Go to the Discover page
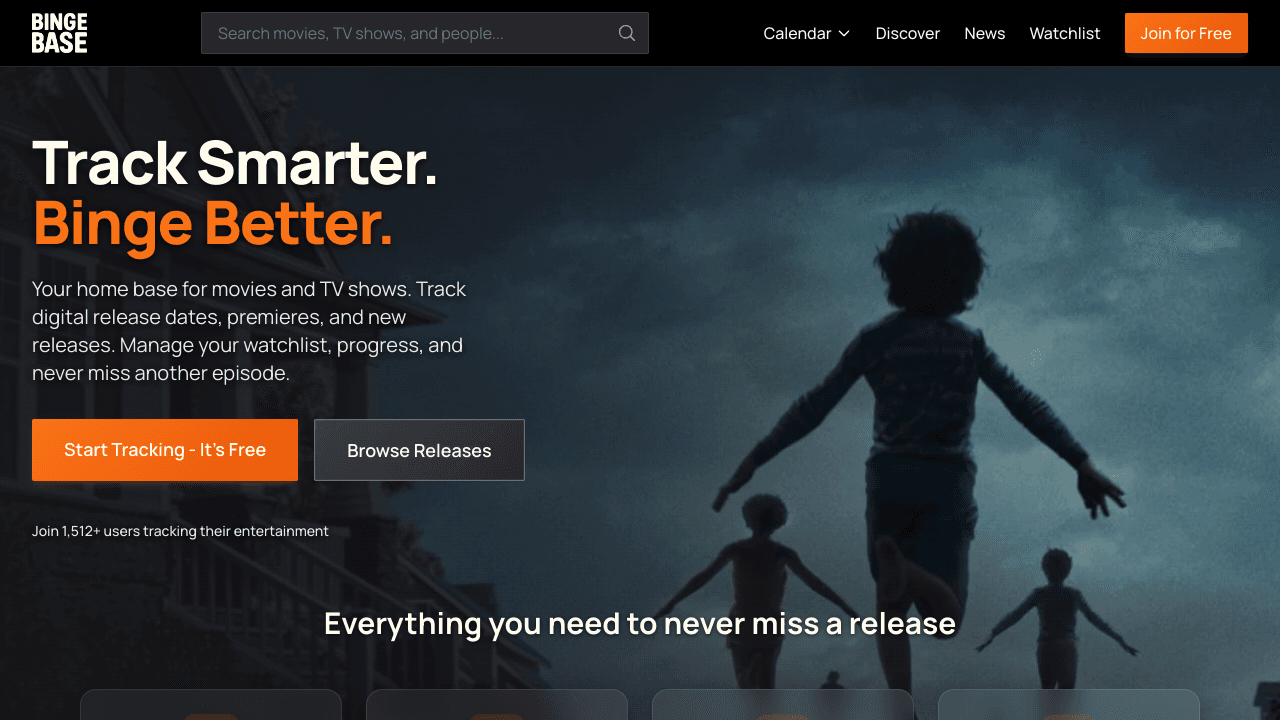 (x=908, y=33)
